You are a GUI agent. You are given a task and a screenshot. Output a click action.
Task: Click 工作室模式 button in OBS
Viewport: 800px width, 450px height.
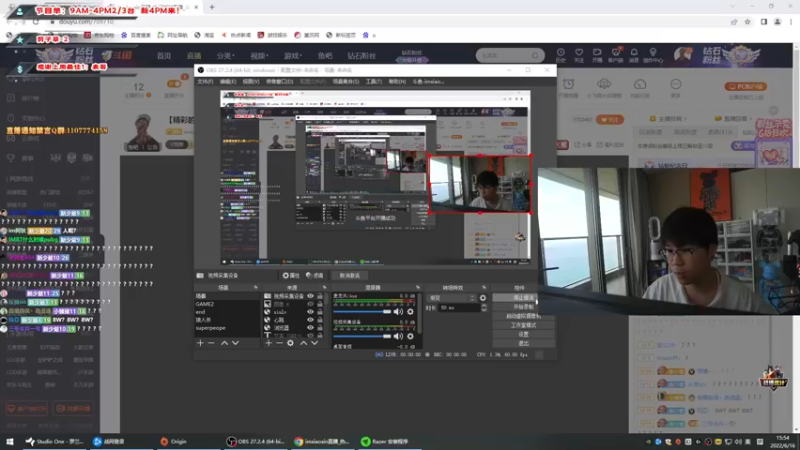[x=523, y=325]
